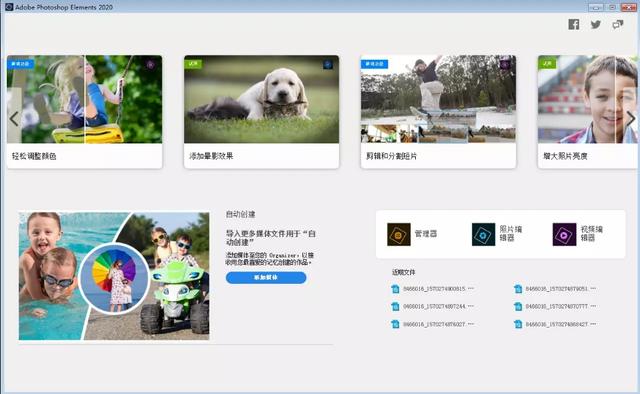Click the 轻松调整颜色 card title

[x=34, y=156]
